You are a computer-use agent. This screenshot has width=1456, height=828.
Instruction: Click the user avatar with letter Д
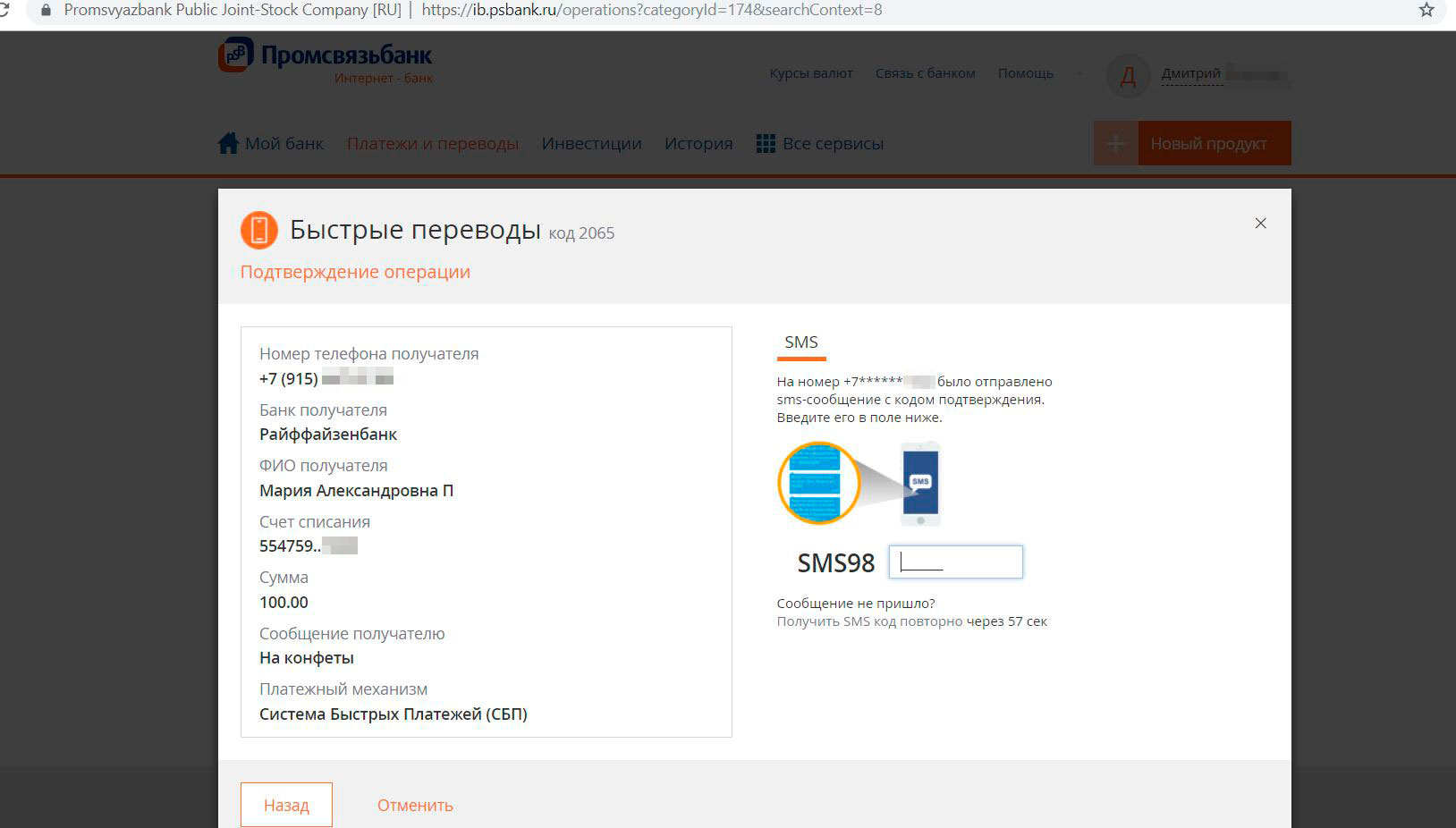coord(1128,76)
